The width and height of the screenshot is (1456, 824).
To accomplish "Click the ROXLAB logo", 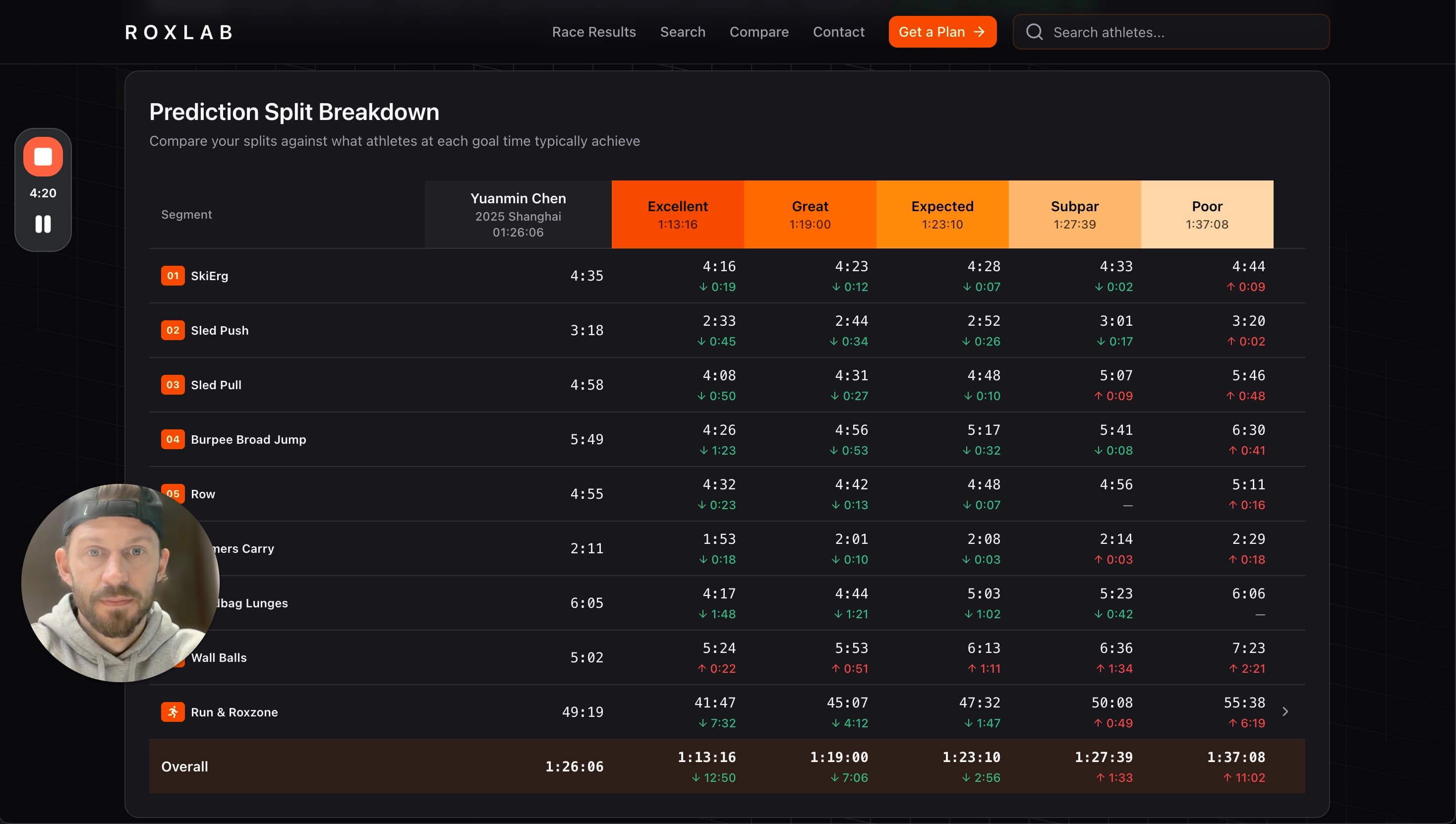I will tap(179, 32).
